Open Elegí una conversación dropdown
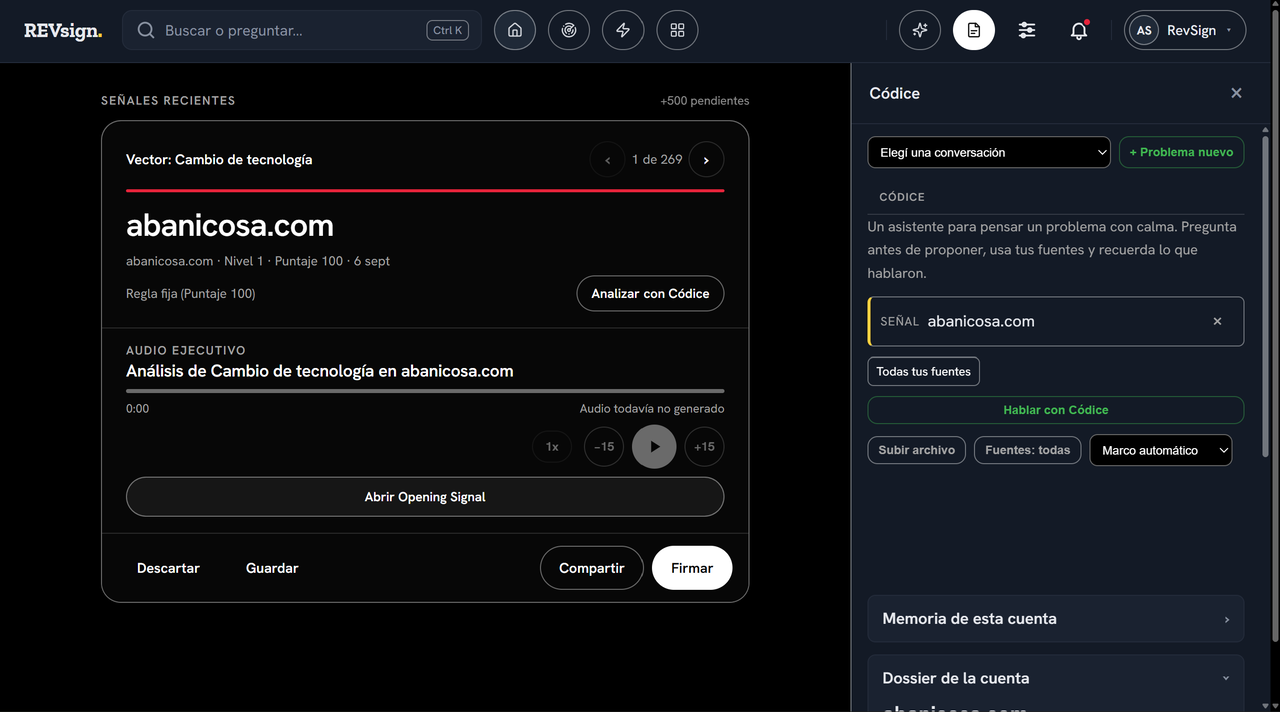The width and height of the screenshot is (1280, 712). point(989,152)
